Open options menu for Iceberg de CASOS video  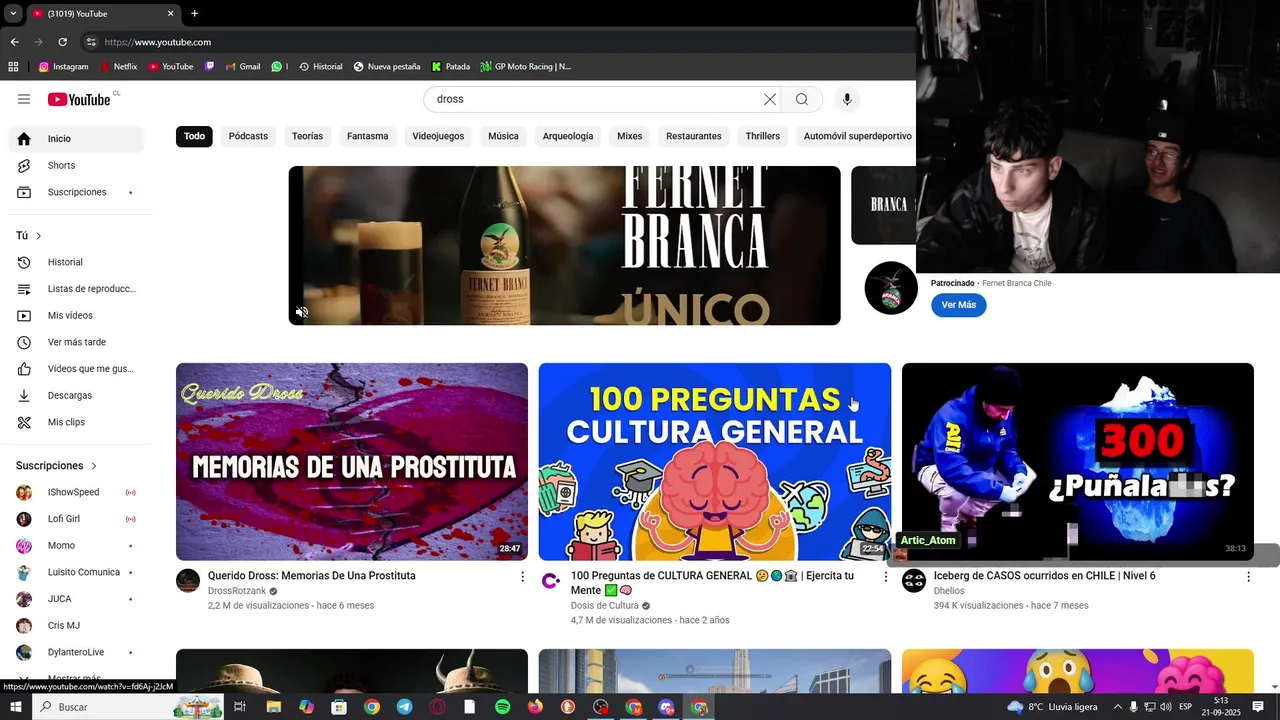1248,577
